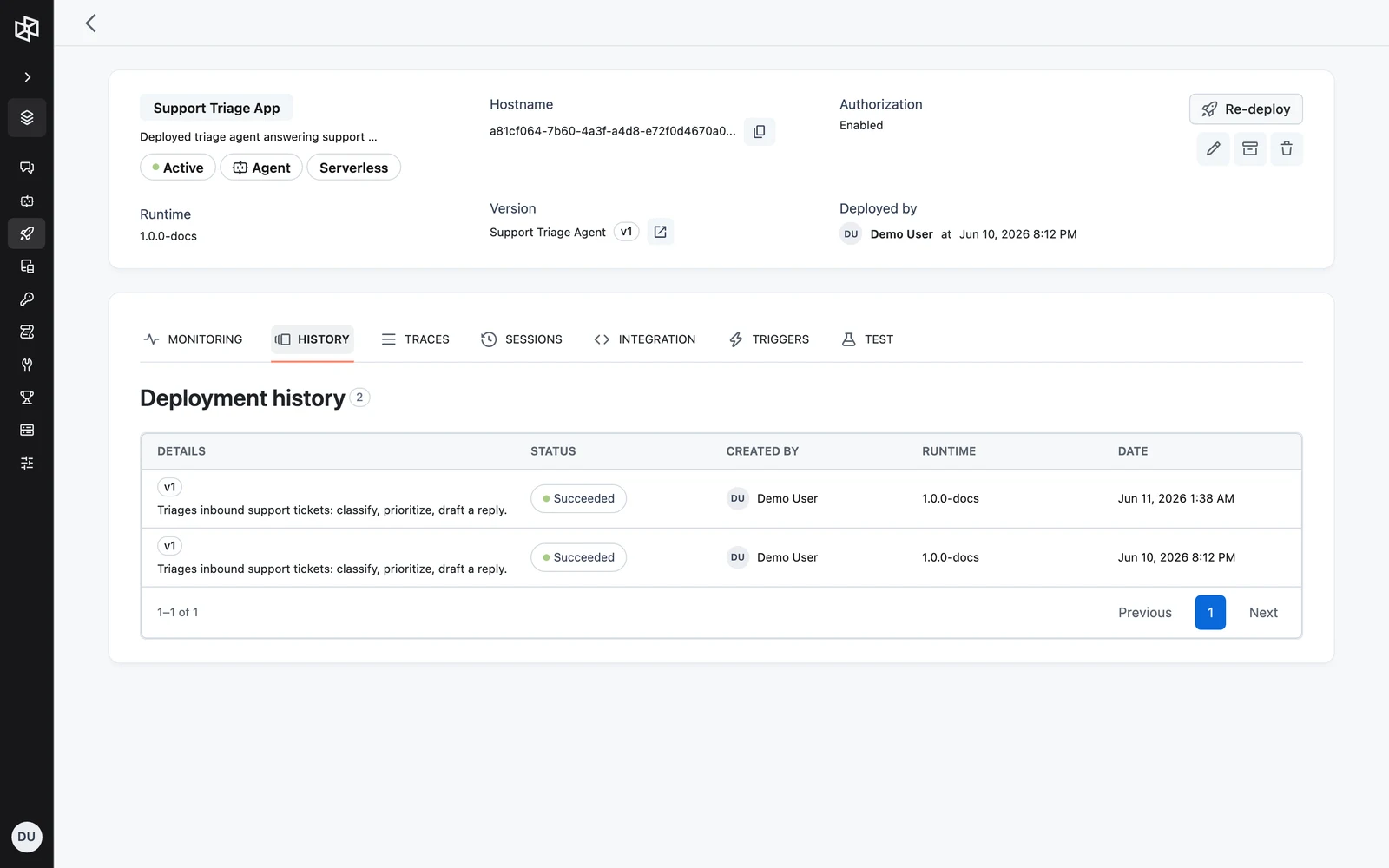Open Support Triage Agent version in new window
1389x868 pixels.
click(x=660, y=232)
